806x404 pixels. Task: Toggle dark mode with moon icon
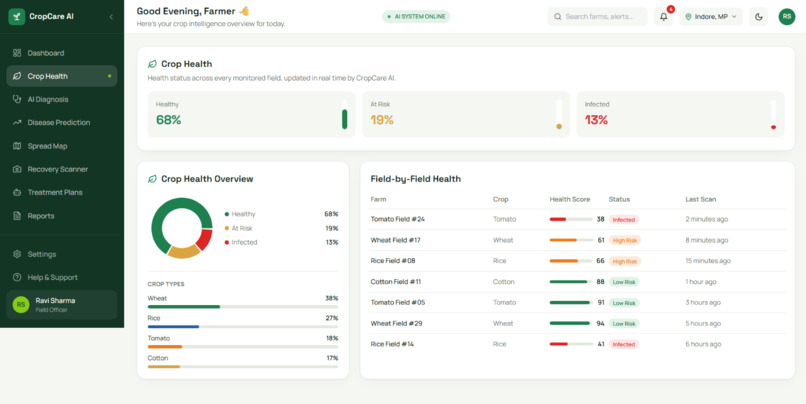coord(759,16)
